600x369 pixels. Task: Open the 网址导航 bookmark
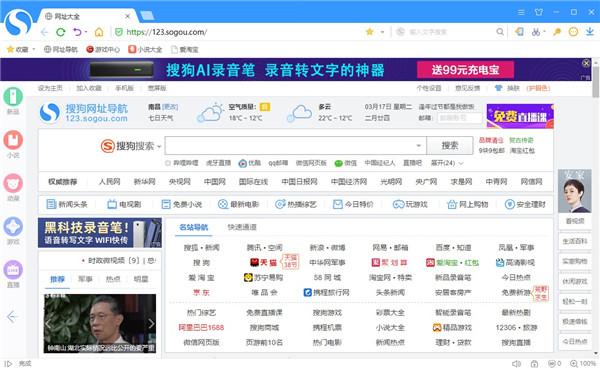pyautogui.click(x=60, y=49)
